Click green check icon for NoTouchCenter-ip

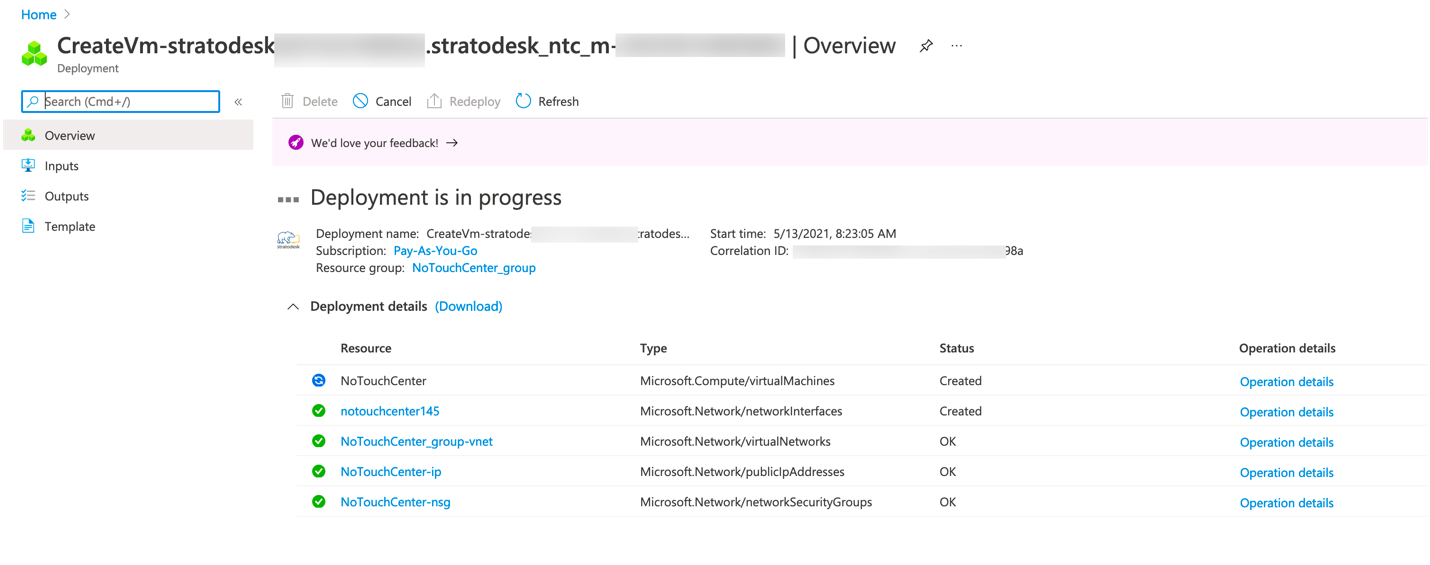[318, 471]
